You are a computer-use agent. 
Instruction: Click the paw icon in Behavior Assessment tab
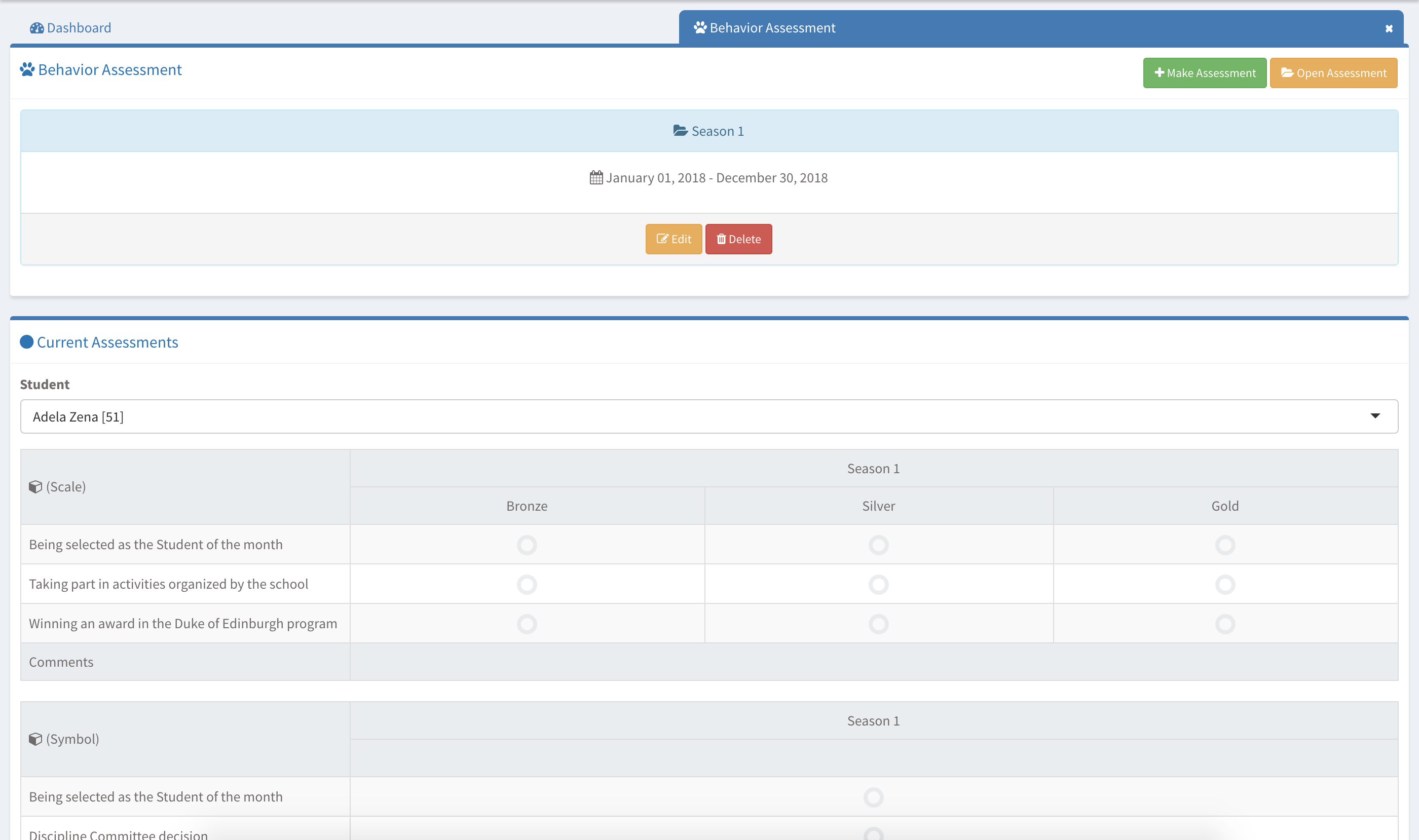tap(700, 28)
